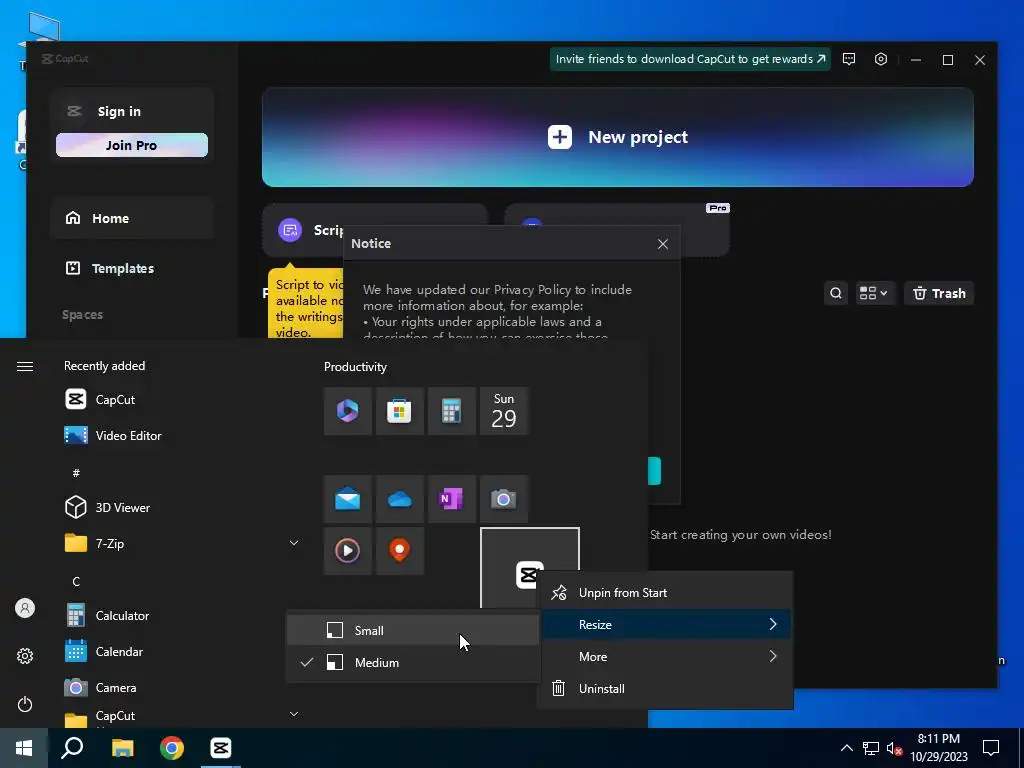Open Camera in app list
This screenshot has height=768, width=1024.
[x=178, y=688]
